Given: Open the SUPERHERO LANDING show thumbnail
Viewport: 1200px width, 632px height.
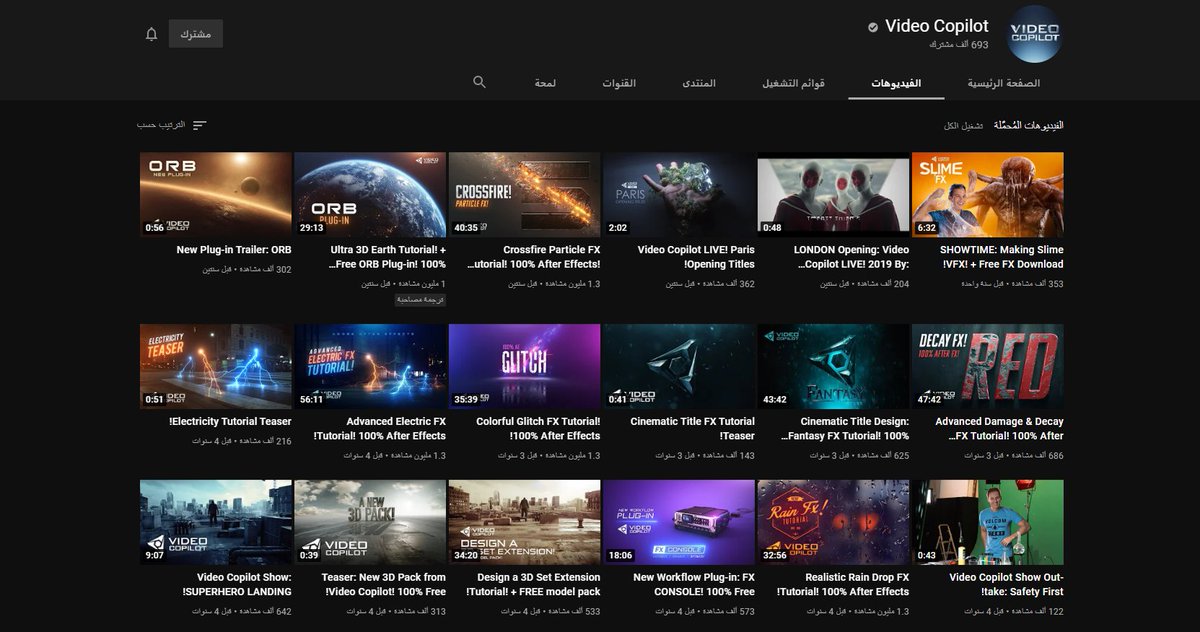Looking at the screenshot, I should tap(216, 522).
